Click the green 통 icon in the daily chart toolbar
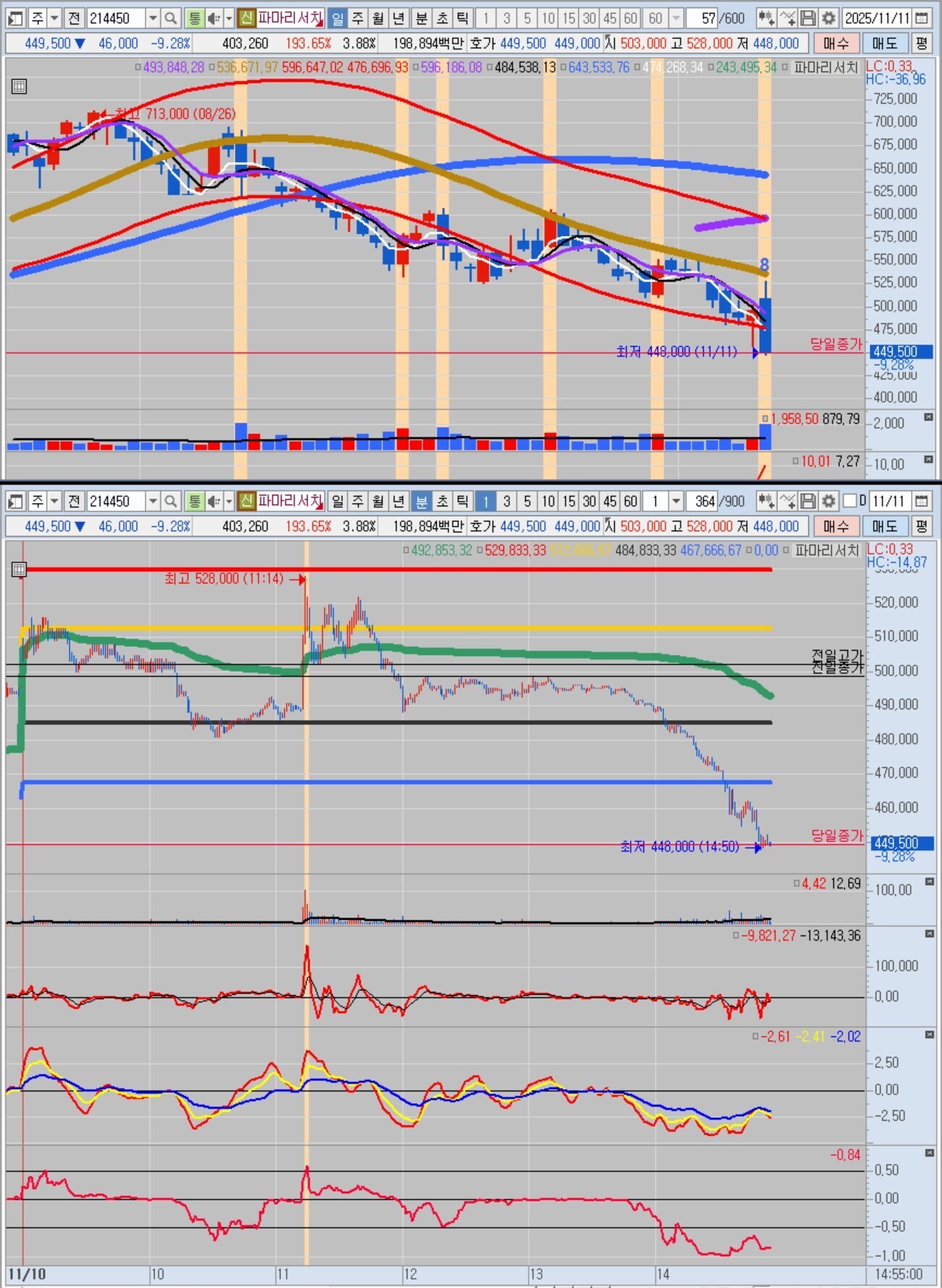 (x=194, y=18)
